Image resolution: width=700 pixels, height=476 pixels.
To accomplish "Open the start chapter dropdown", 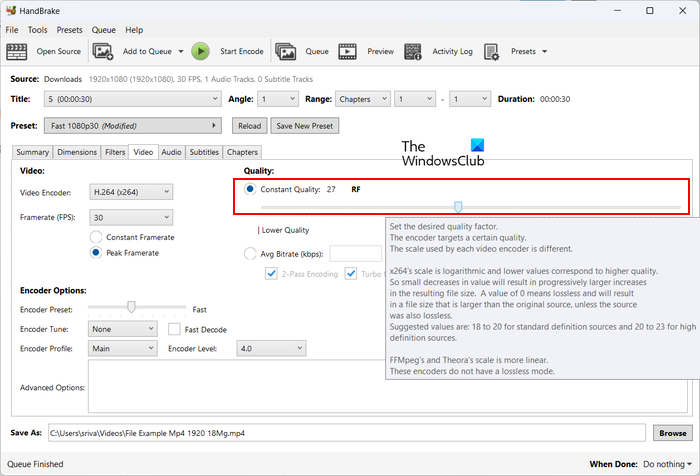I will [415, 99].
